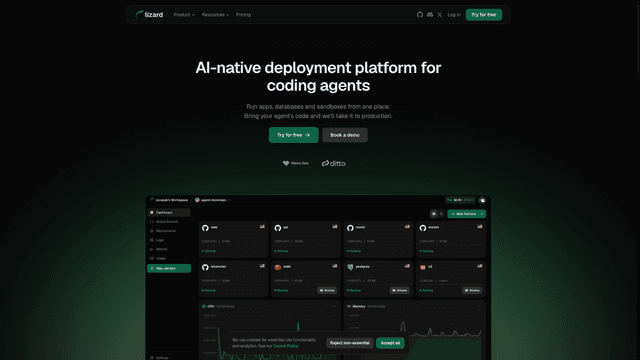Click the region flag on postgres card
Screen dimensions: 640x360
(x=407, y=266)
